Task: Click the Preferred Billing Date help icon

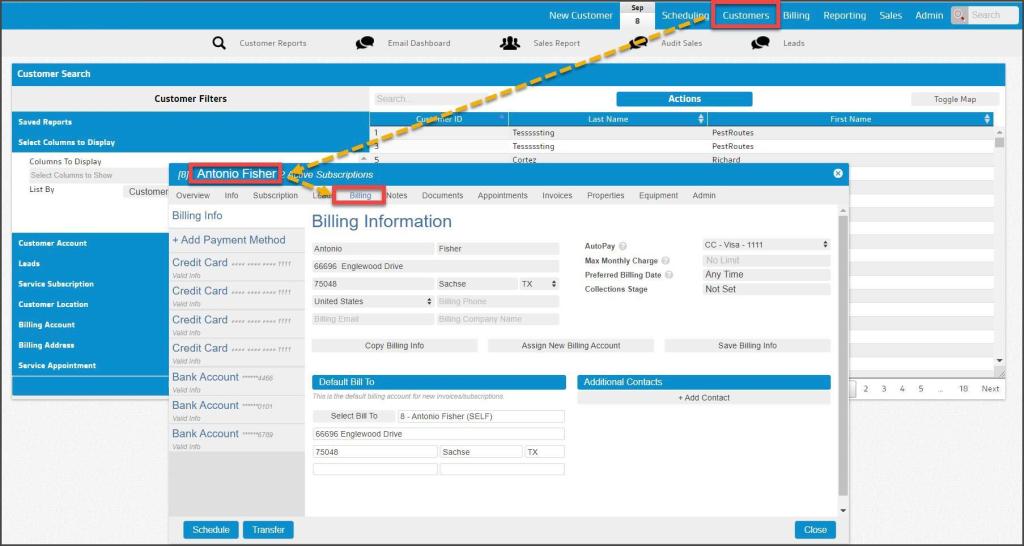Action: point(669,275)
